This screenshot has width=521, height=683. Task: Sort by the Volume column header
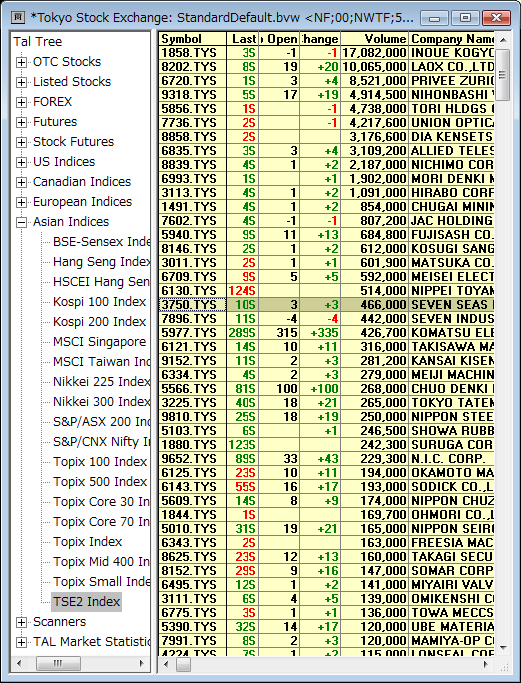(375, 39)
